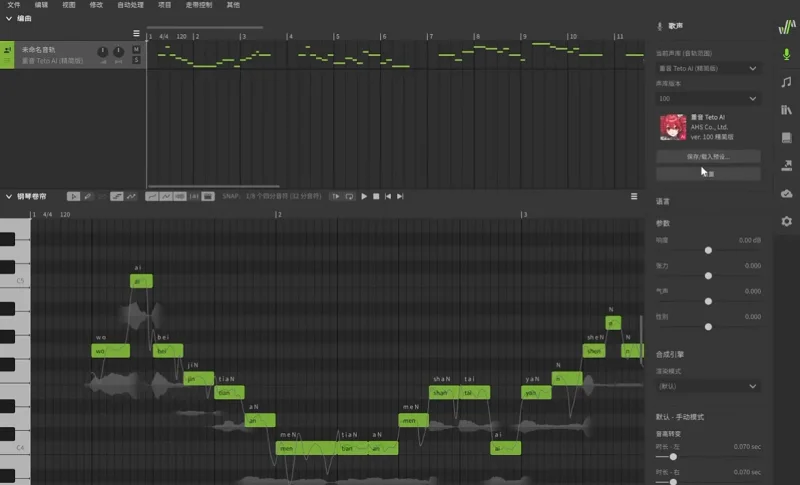The height and width of the screenshot is (485, 800).
Task: Collapse the 钢琴卷帘 piano roll panel
Action: [9, 196]
